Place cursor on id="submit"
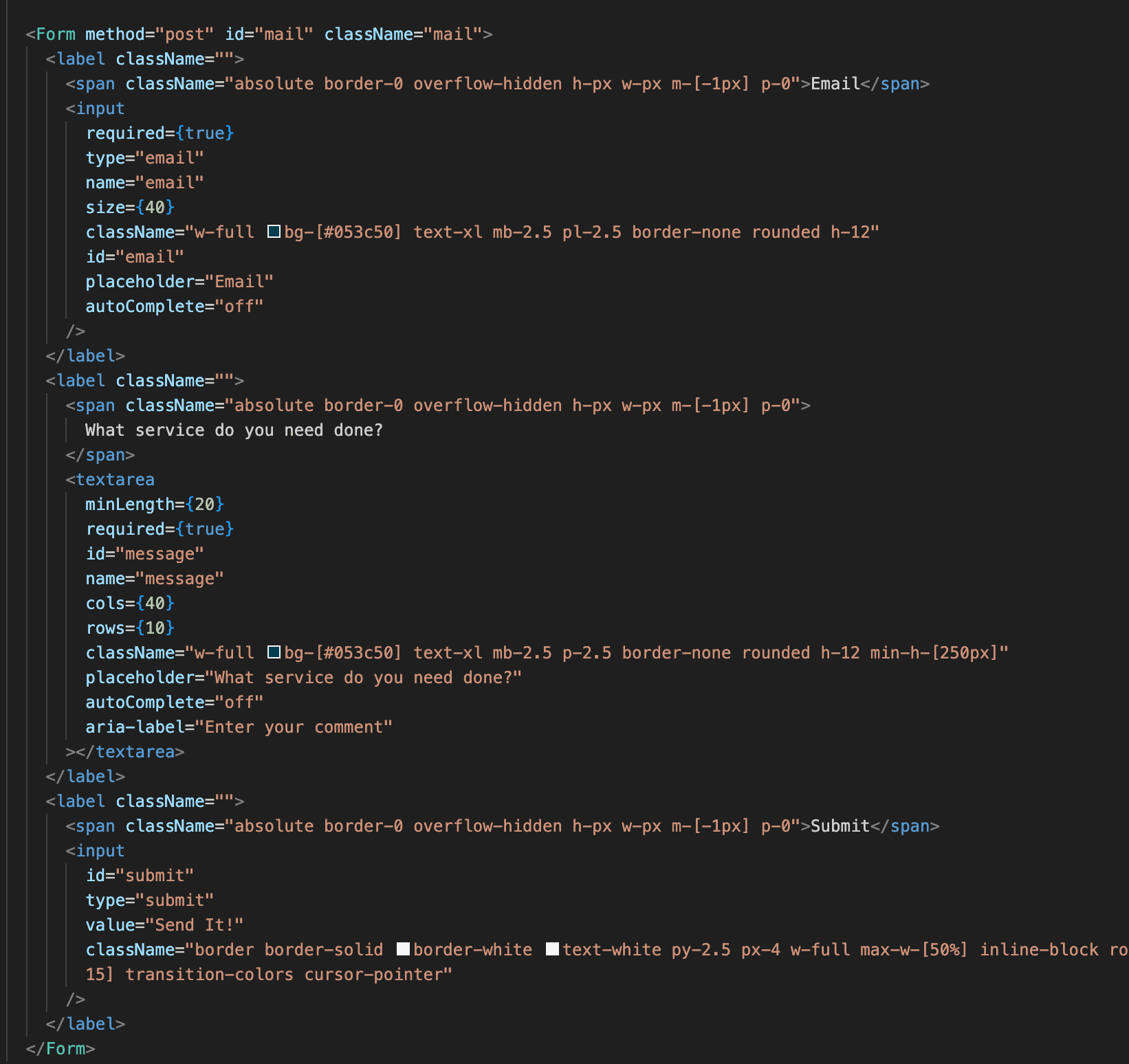Viewport: 1129px width, 1064px height. (x=140, y=876)
